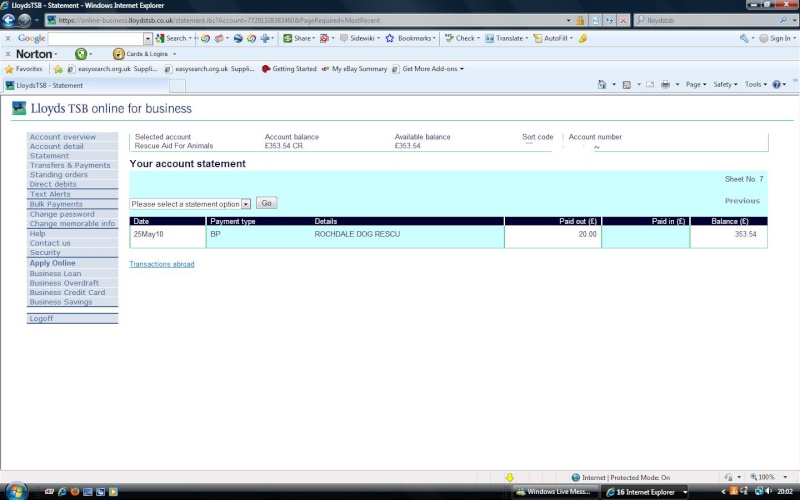Open Transfers & Payments in sidebar
800x500 pixels.
point(70,165)
